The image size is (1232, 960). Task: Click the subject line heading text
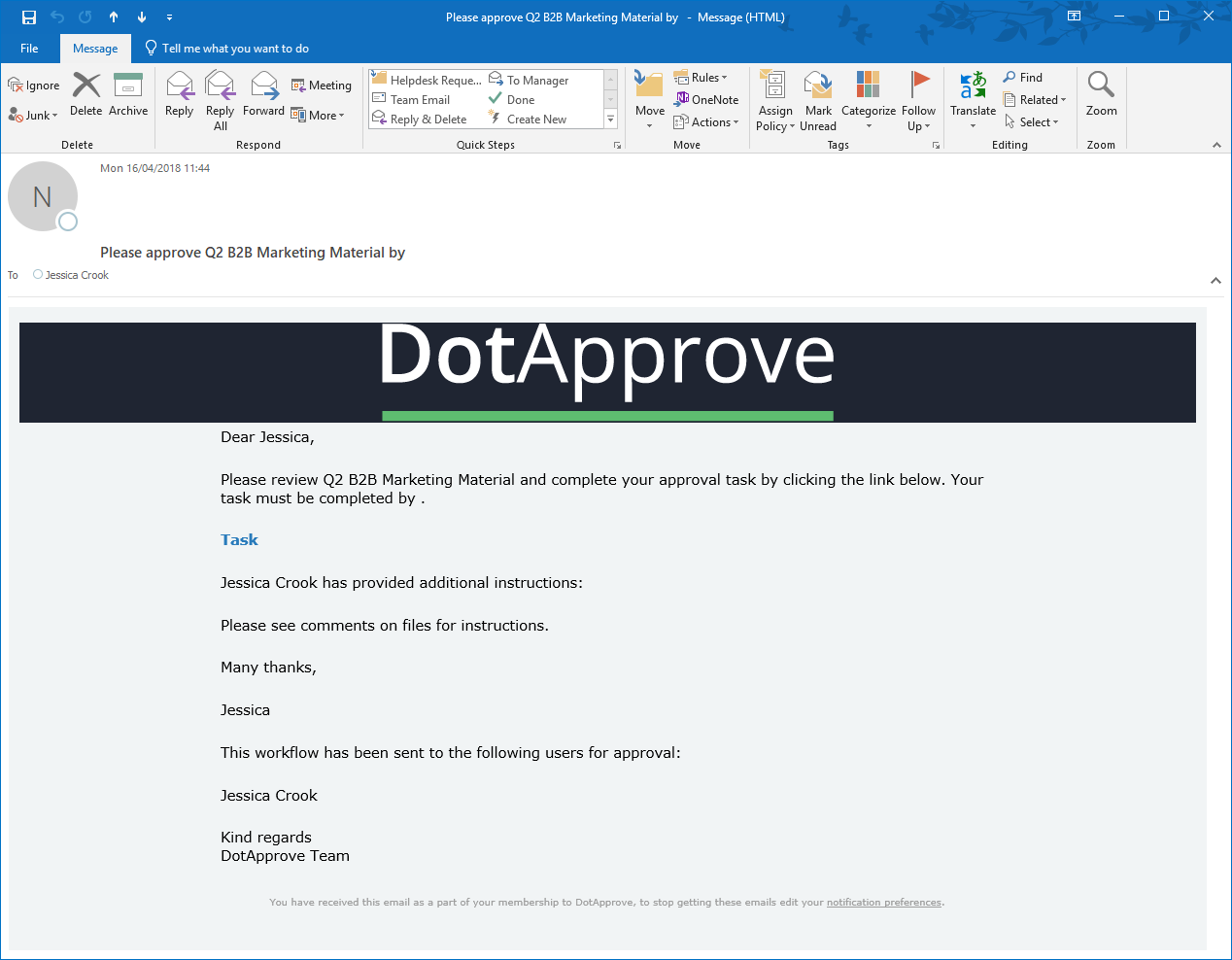click(x=253, y=253)
